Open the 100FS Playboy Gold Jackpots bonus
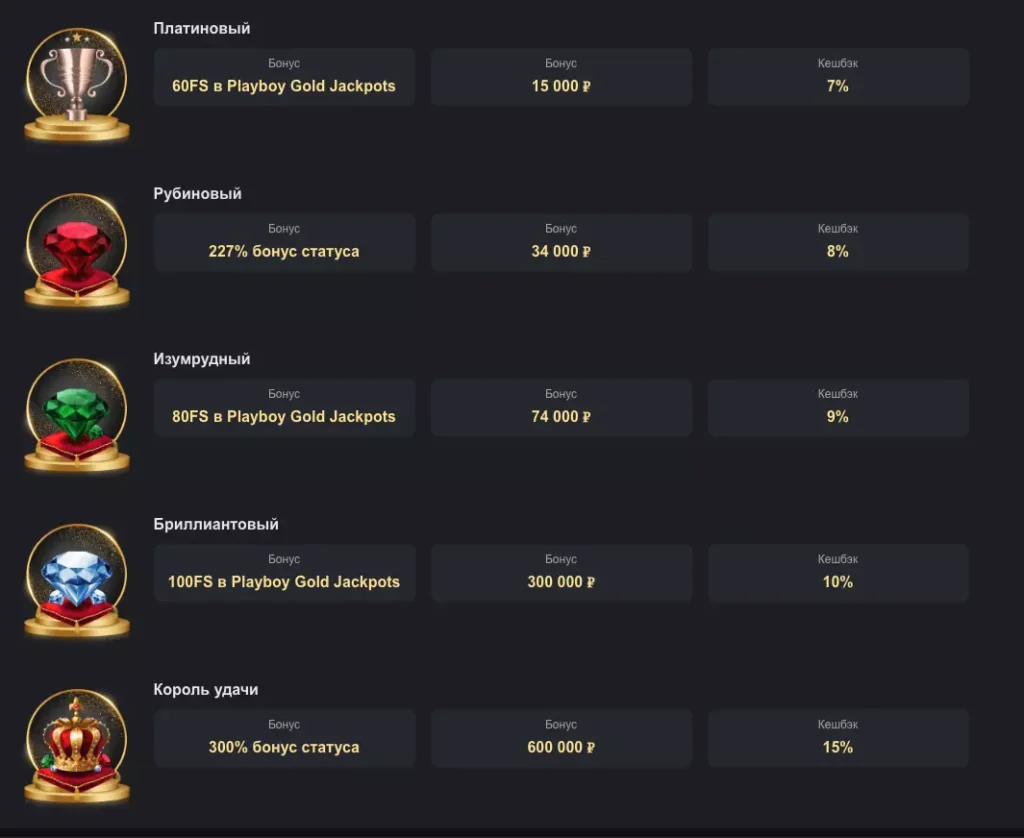The image size is (1024, 838). (284, 573)
